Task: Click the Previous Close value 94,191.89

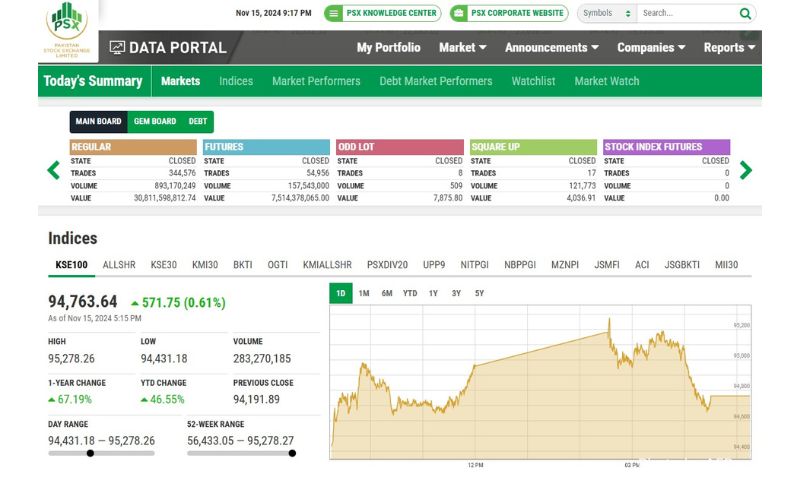Action: point(257,399)
